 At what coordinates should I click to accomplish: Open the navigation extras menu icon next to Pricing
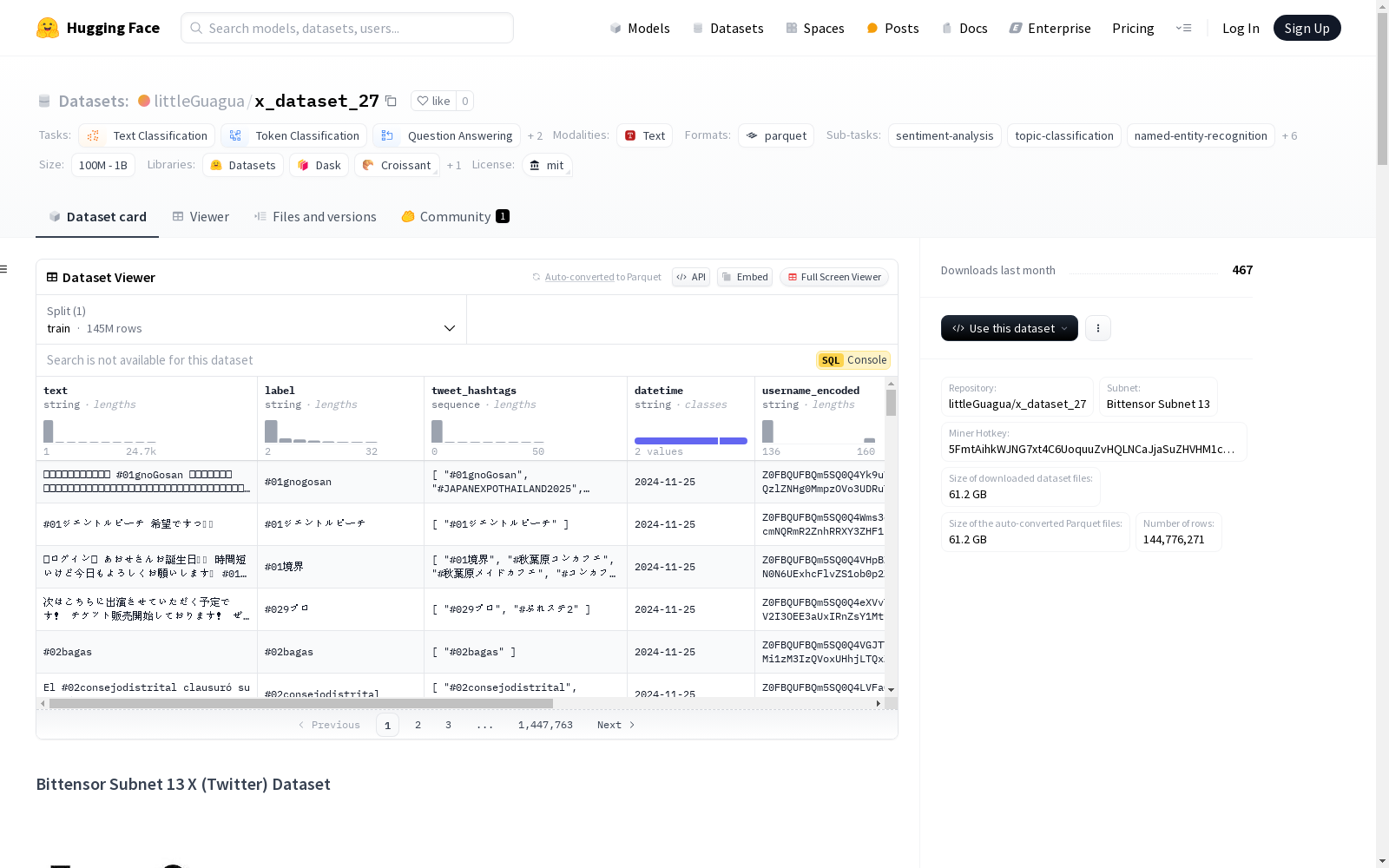(1183, 28)
